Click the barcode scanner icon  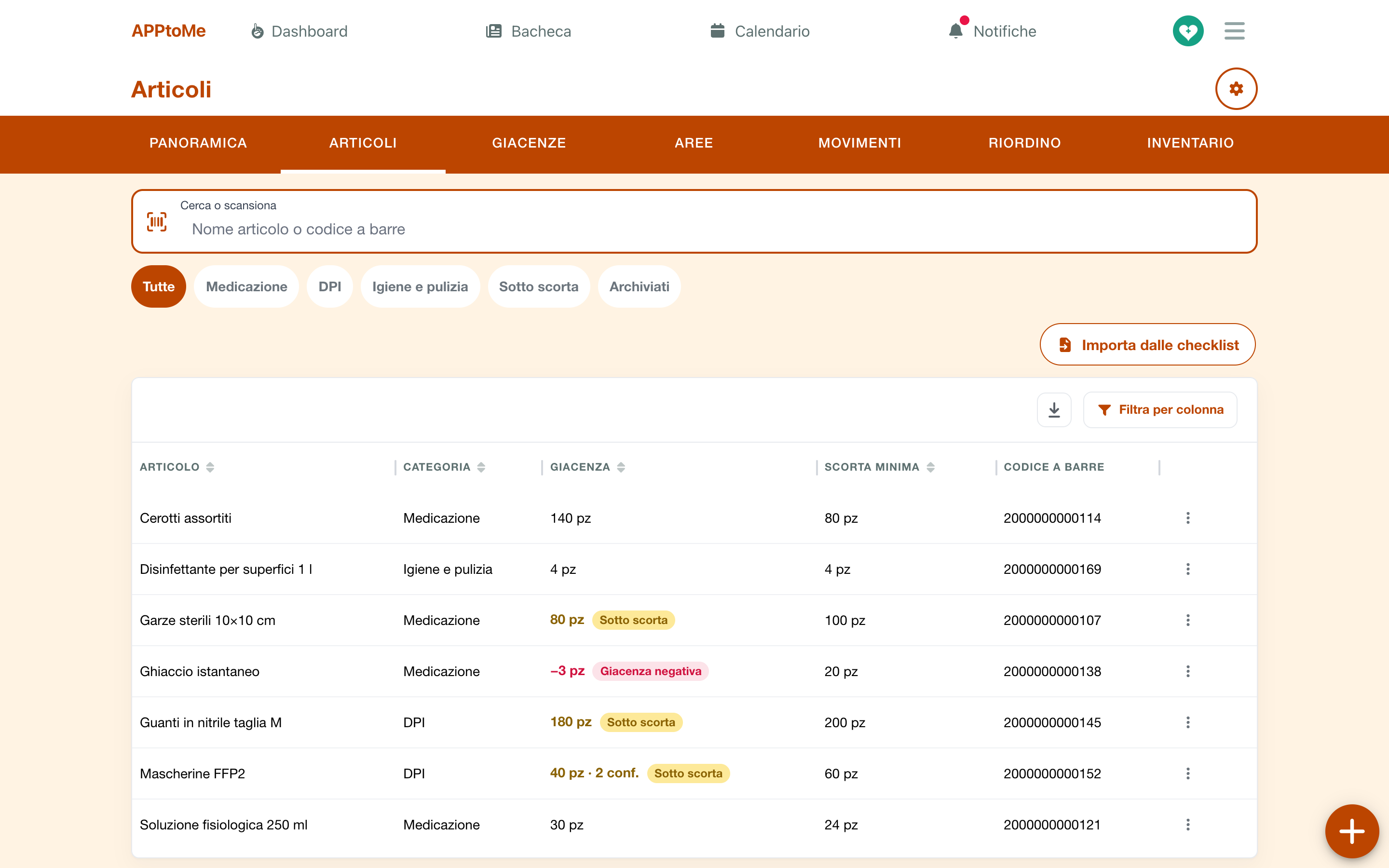(157, 222)
